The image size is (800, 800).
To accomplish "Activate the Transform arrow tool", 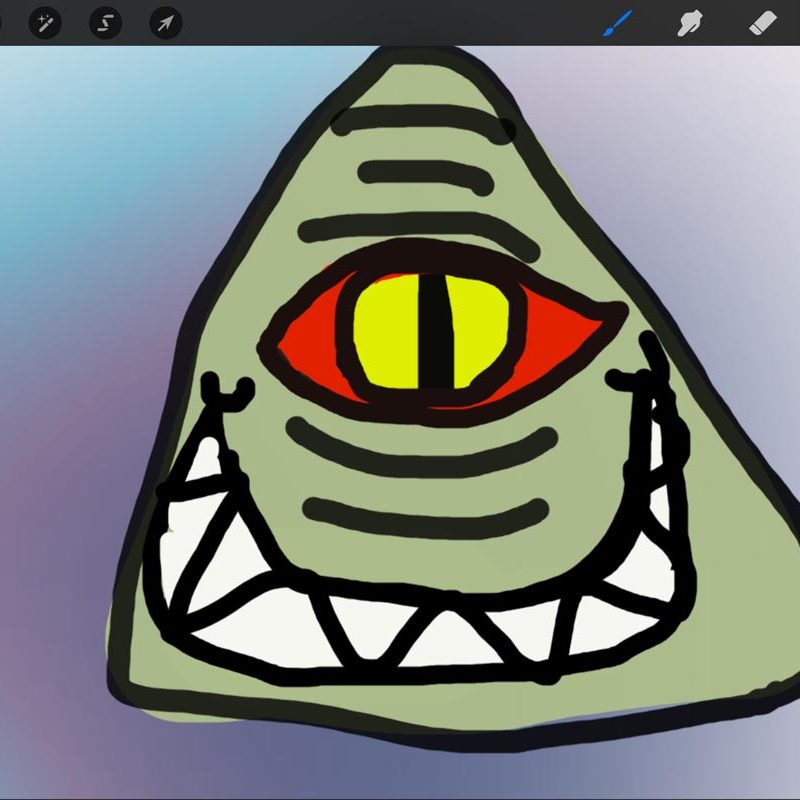I will pos(165,23).
